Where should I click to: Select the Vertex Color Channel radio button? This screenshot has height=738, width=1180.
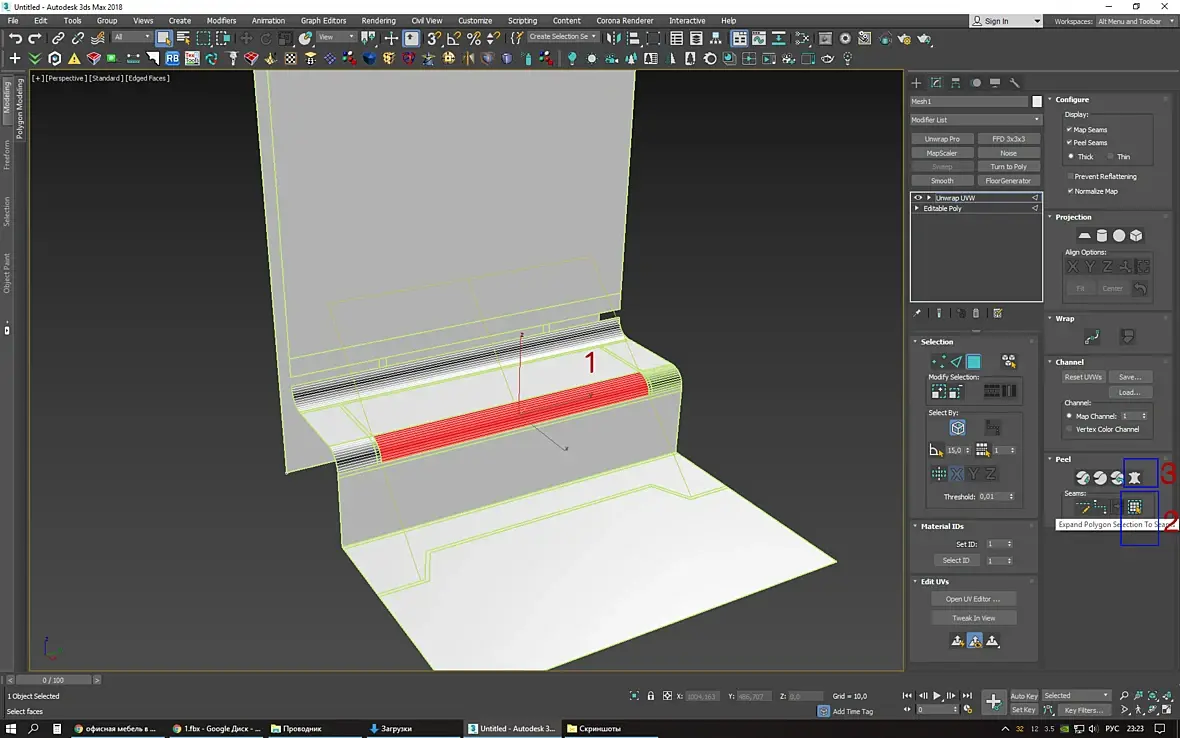tap(1069, 429)
